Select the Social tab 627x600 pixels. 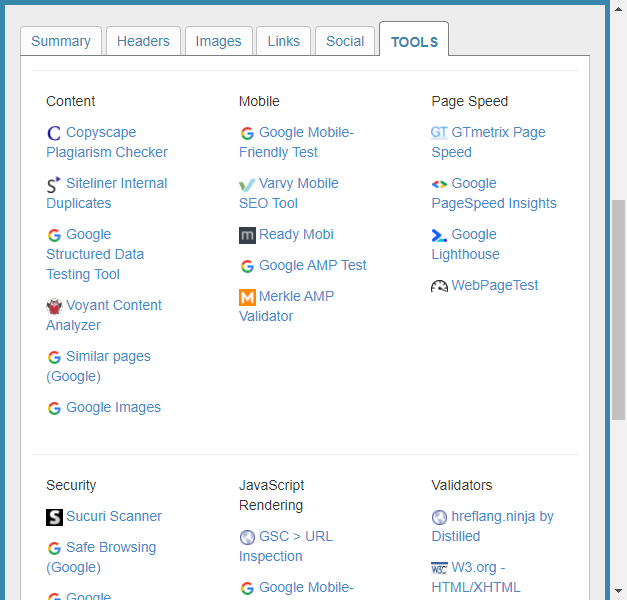345,41
